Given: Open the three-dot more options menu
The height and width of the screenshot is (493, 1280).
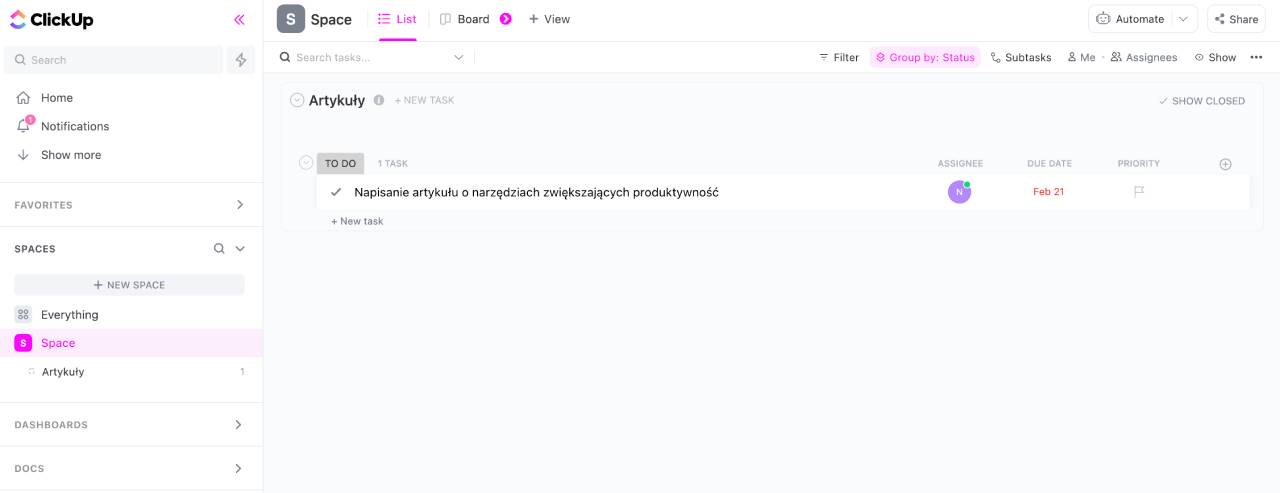Looking at the screenshot, I should pyautogui.click(x=1256, y=58).
